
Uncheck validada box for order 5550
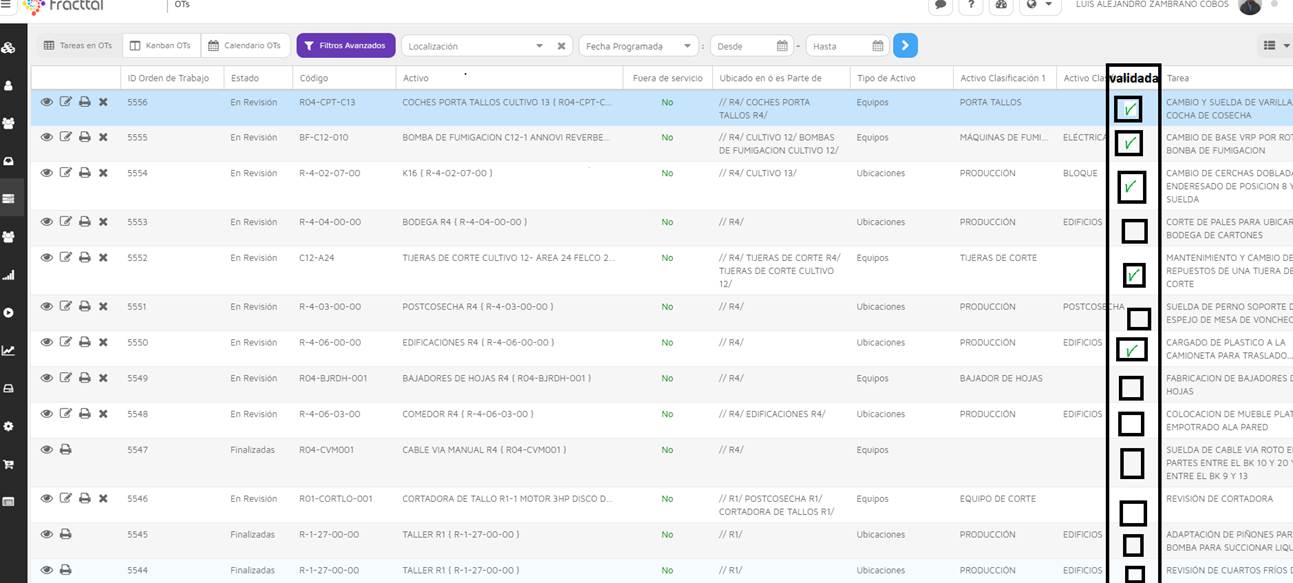pyautogui.click(x=1131, y=350)
